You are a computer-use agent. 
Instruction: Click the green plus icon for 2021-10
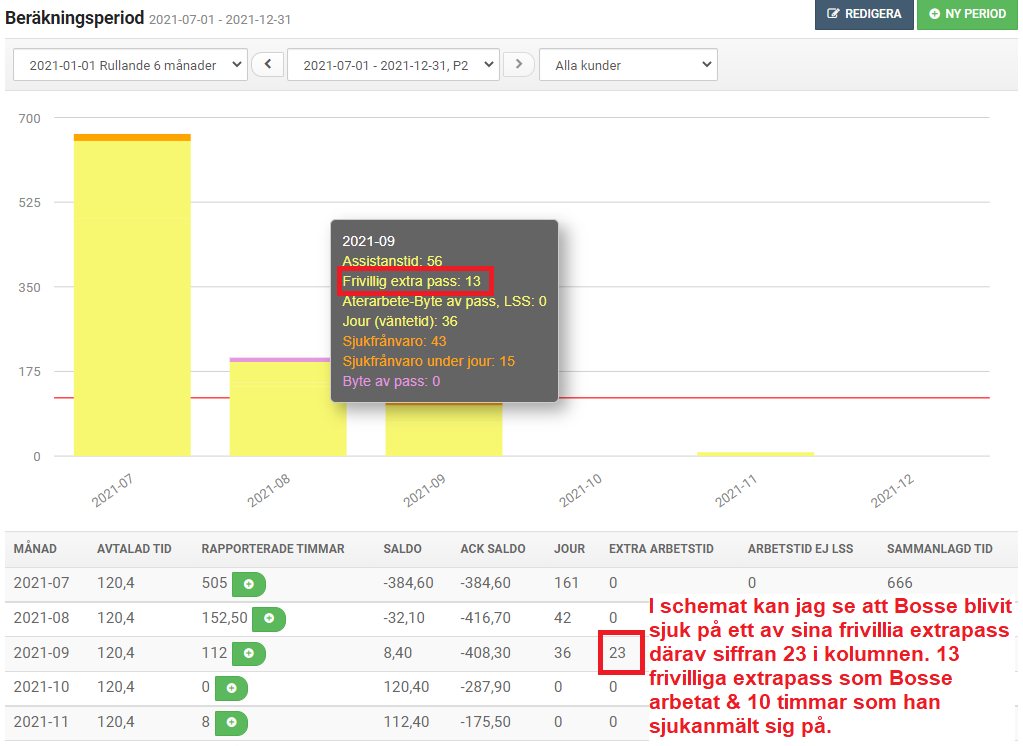(x=231, y=688)
